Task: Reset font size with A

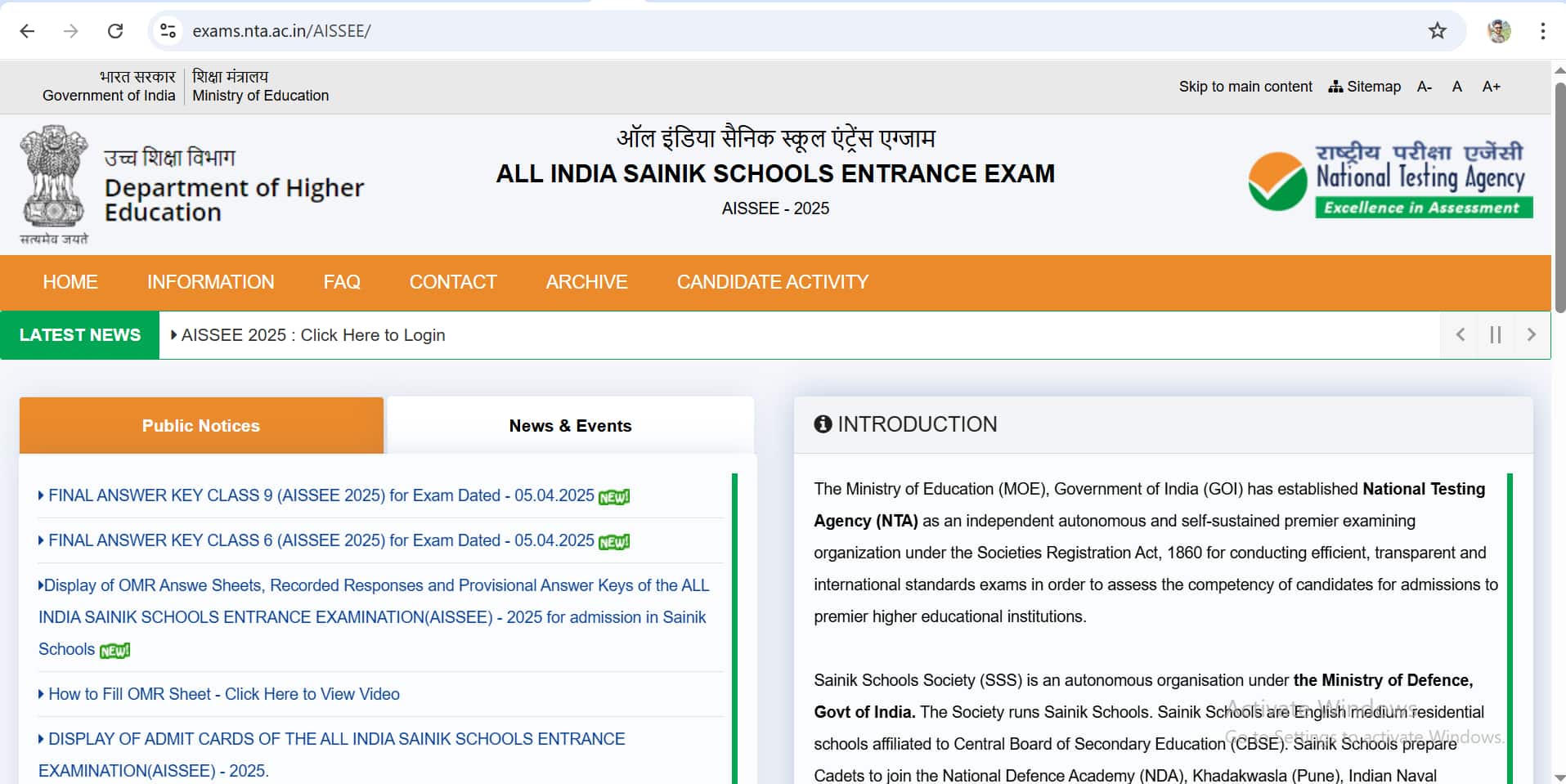Action: tap(1456, 87)
